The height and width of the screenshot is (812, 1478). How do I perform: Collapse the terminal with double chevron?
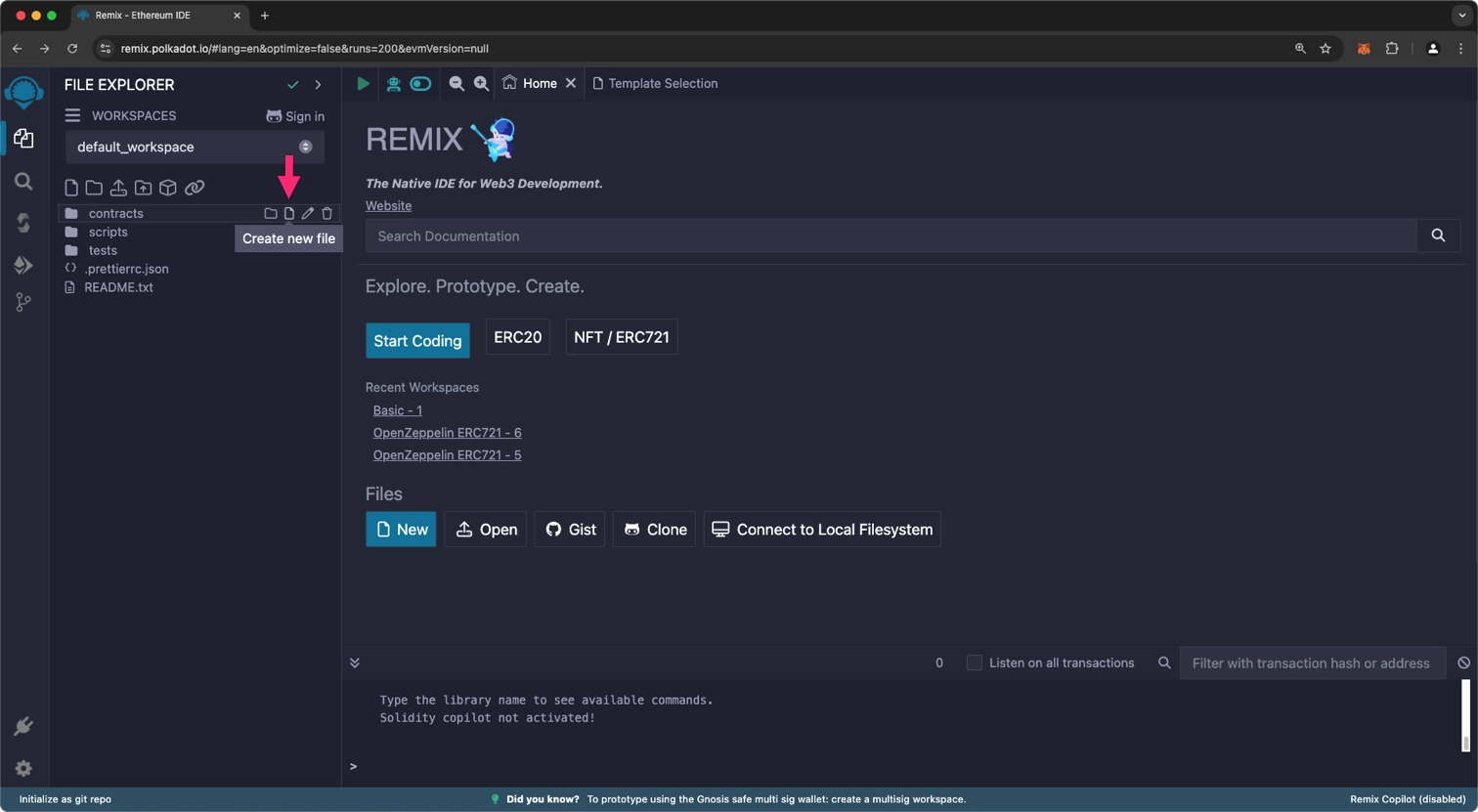[355, 662]
